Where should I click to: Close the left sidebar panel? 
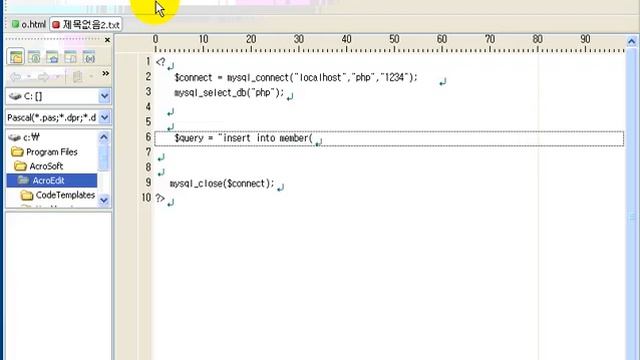pyautogui.click(x=107, y=40)
